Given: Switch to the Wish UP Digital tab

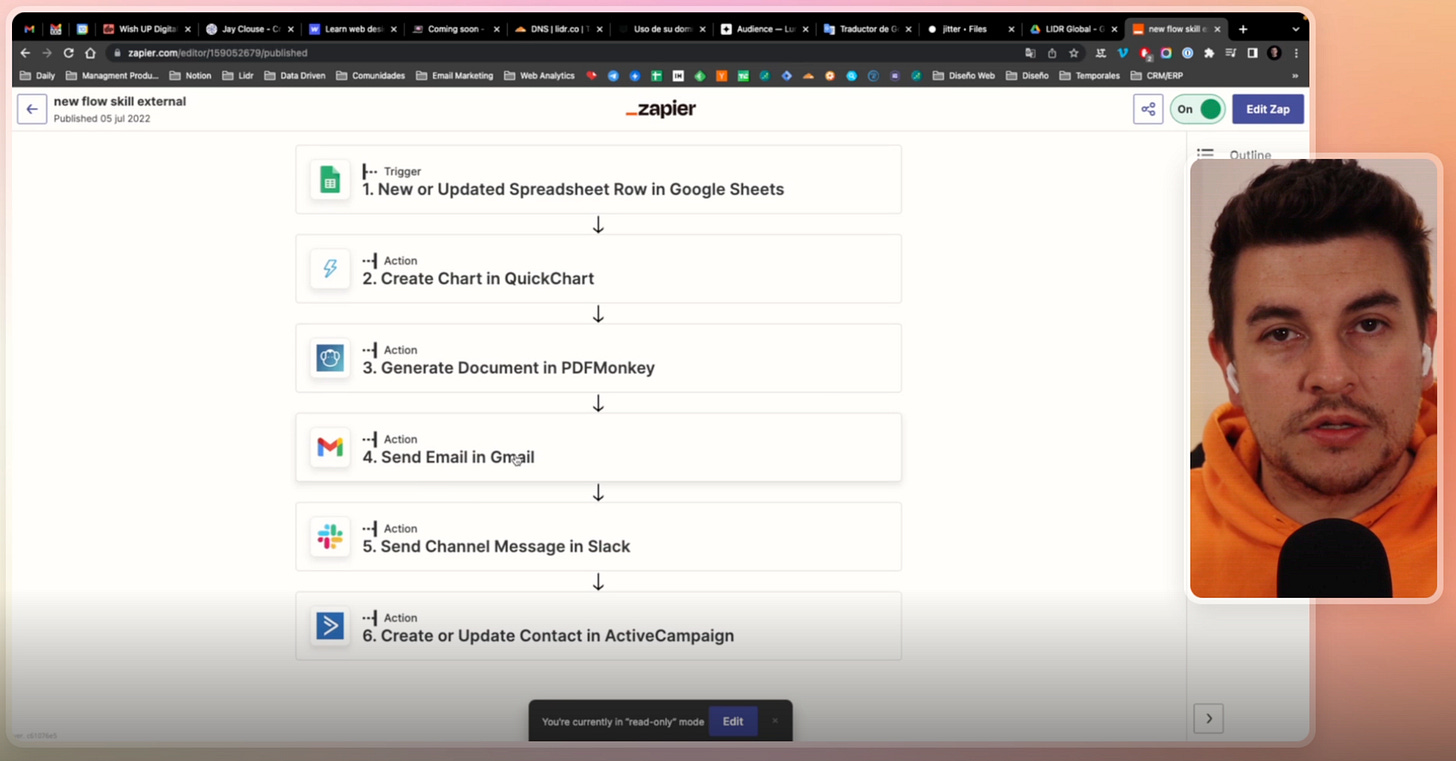Looking at the screenshot, I should tap(146, 29).
